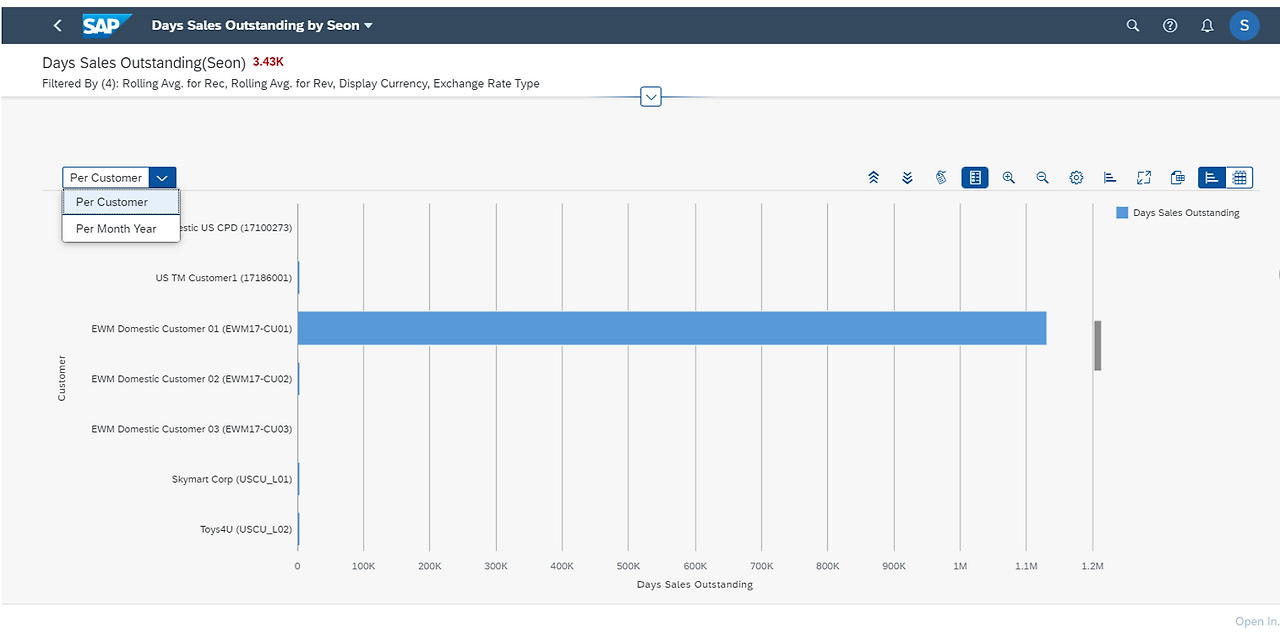
Task: Select Per Month Year option
Action: coord(121,229)
